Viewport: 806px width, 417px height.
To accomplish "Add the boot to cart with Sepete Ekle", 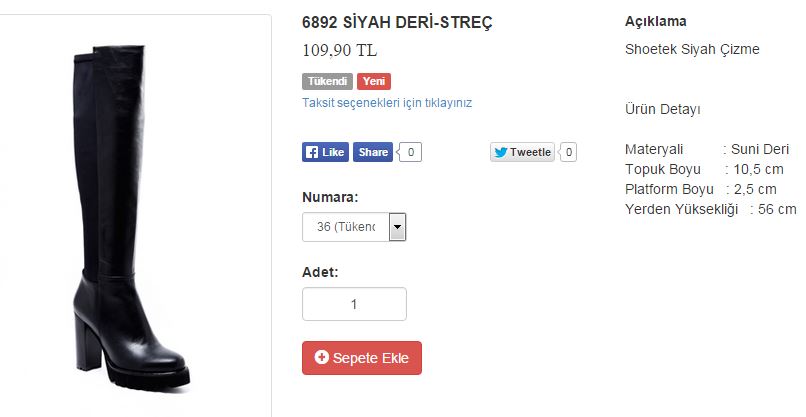I will [x=362, y=358].
